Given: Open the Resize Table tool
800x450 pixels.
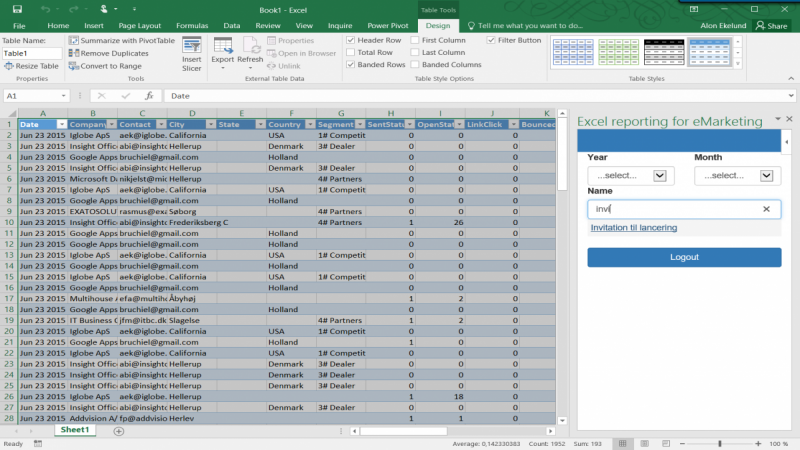Looking at the screenshot, I should pos(31,66).
